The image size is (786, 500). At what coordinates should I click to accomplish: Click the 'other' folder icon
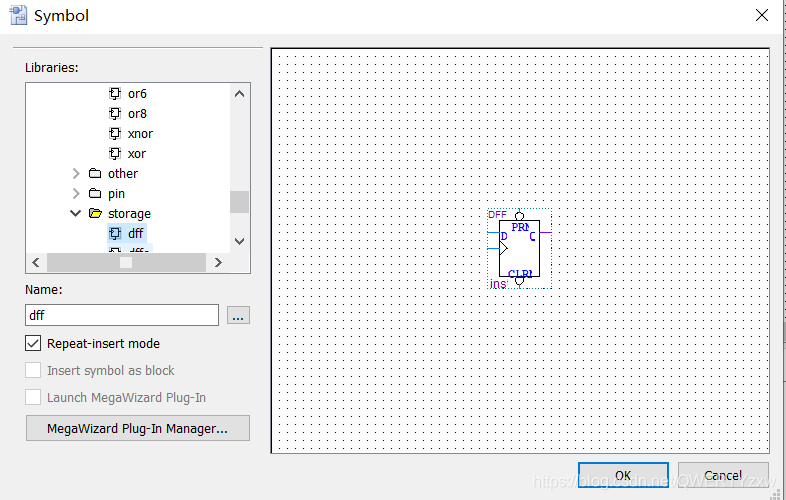point(95,174)
